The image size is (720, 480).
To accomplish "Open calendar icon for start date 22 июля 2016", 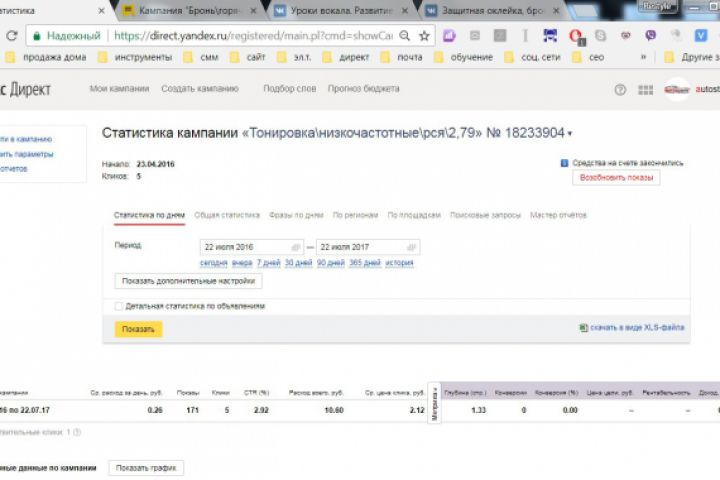I will point(296,247).
